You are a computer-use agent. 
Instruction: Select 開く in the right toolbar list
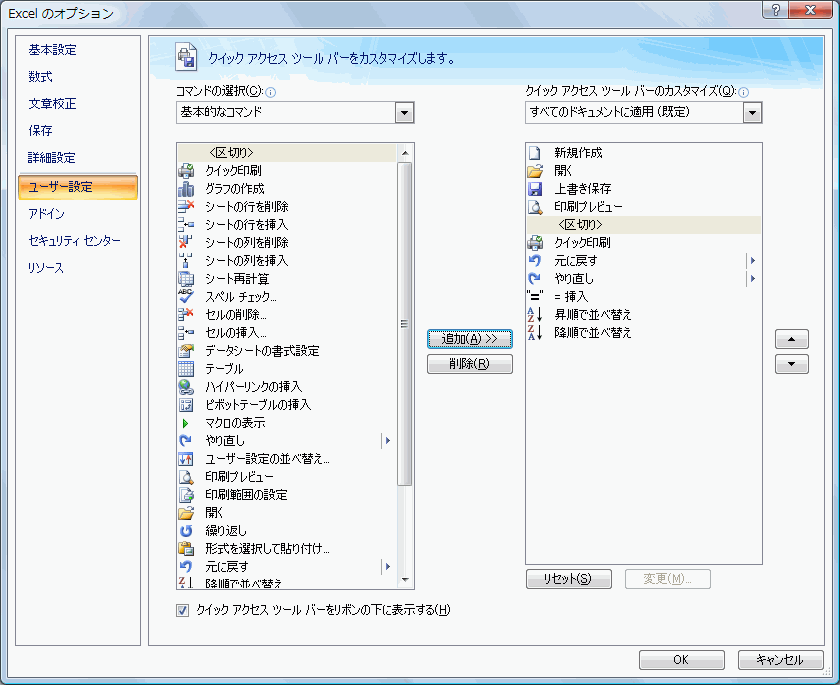[643, 171]
